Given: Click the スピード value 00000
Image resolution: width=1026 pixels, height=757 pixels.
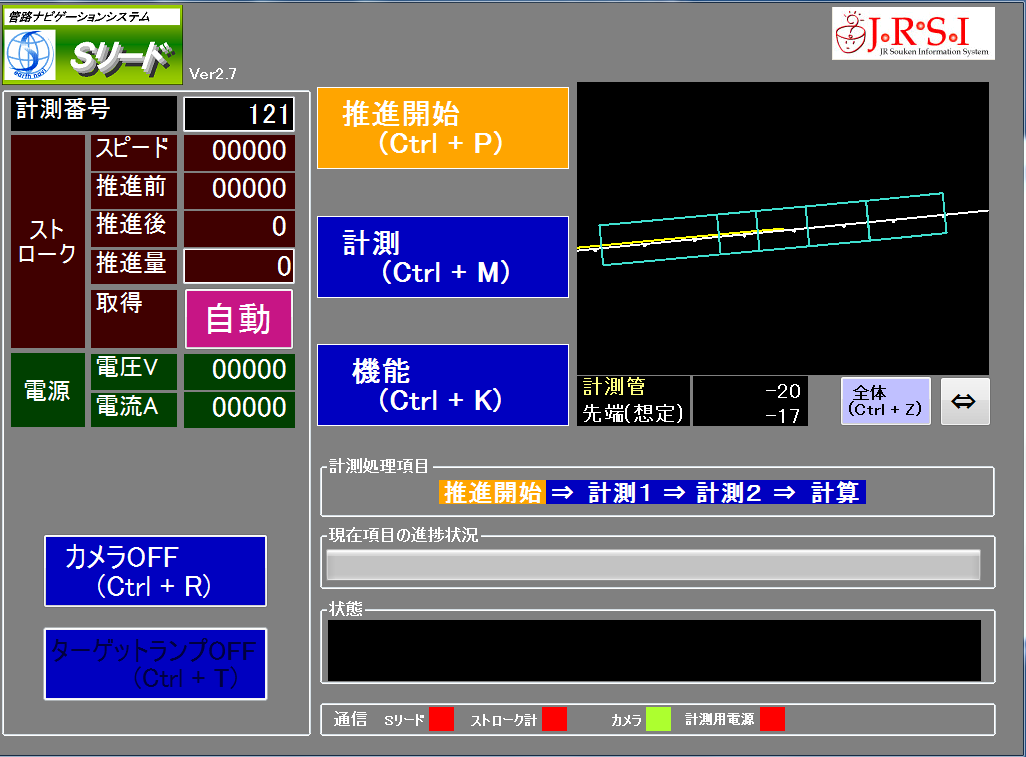Looking at the screenshot, I should (x=239, y=152).
